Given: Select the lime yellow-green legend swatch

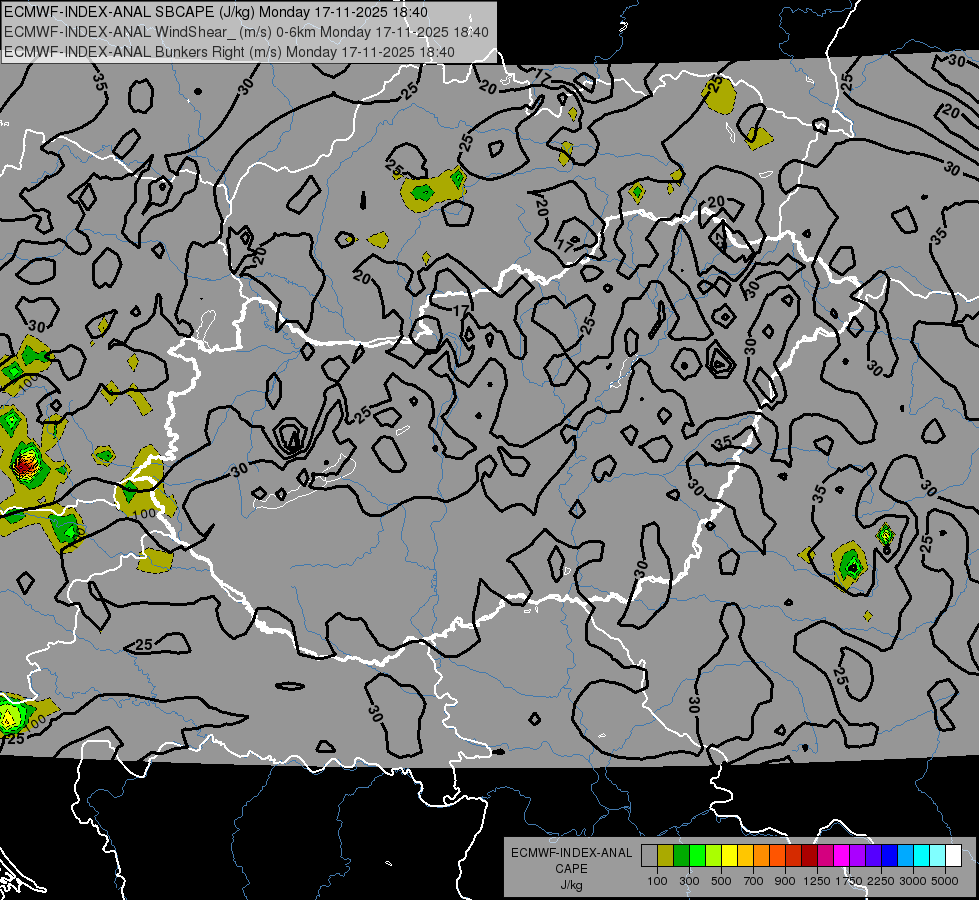Looking at the screenshot, I should tap(714, 855).
